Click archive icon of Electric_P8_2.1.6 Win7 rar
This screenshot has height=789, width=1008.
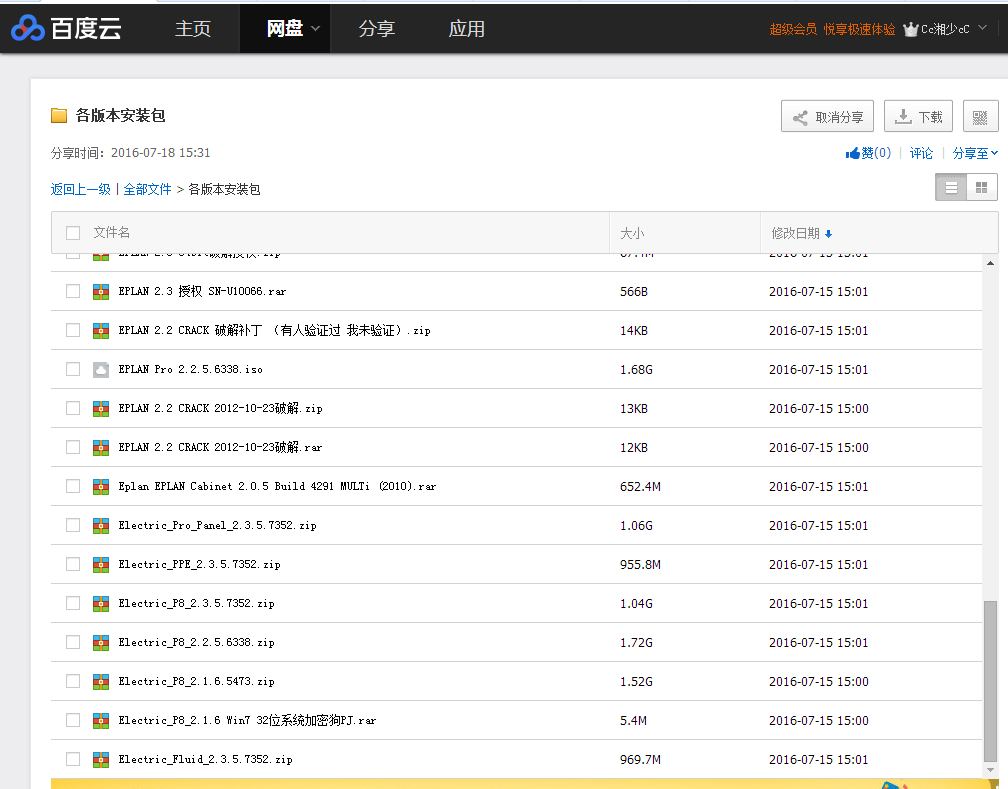pyautogui.click(x=101, y=720)
